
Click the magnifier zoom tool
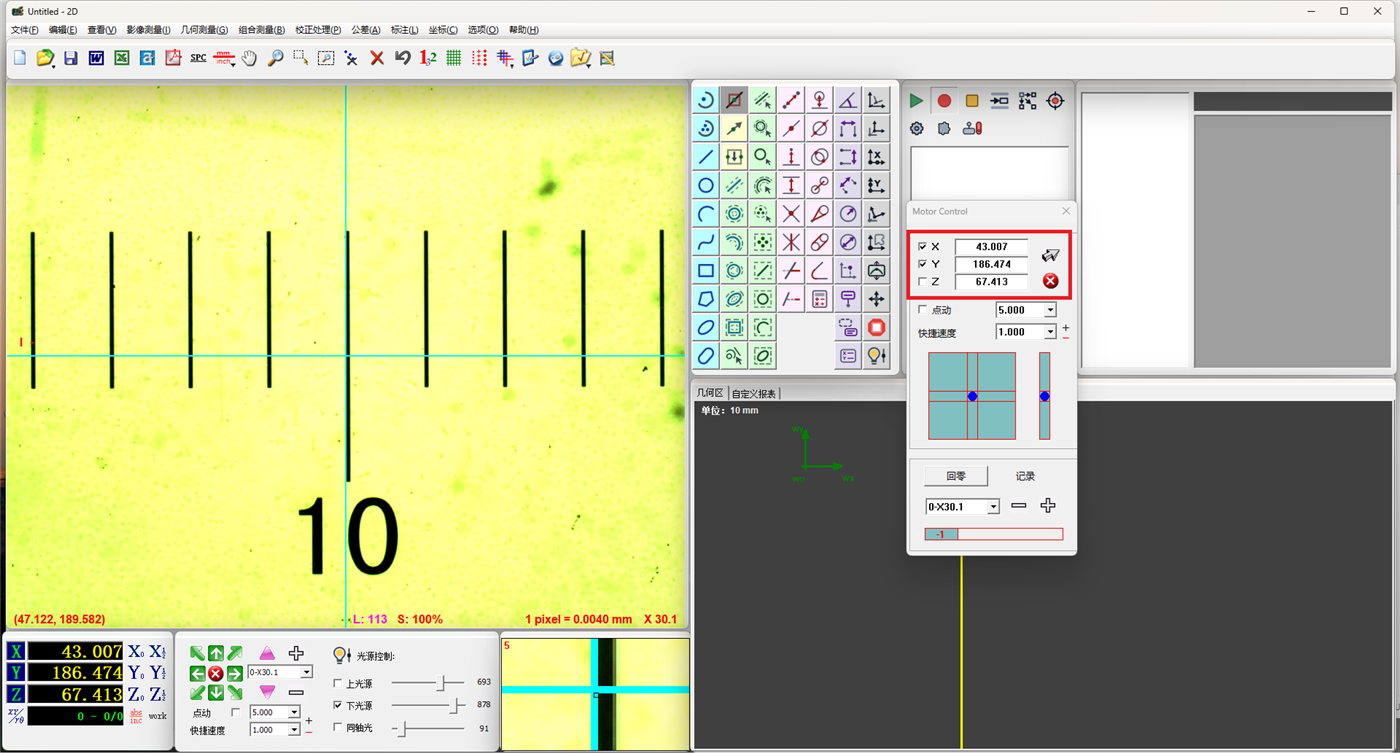(275, 59)
